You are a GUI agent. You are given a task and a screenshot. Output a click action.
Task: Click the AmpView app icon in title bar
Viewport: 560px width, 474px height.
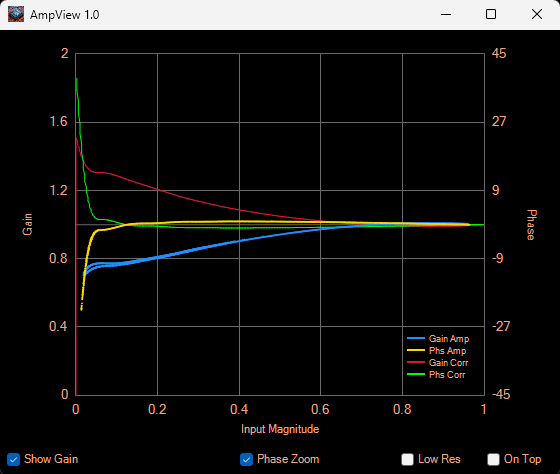point(16,15)
